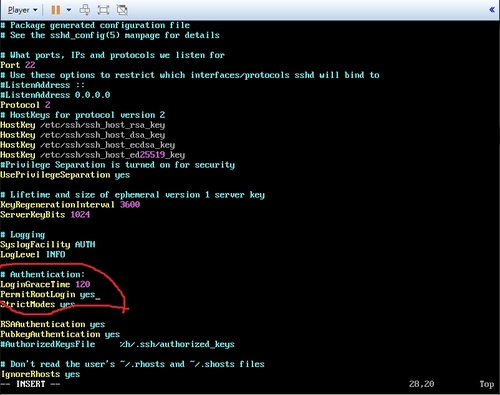Click 'IgnoreRhosts yes' line
500x395 pixels.
point(40,374)
